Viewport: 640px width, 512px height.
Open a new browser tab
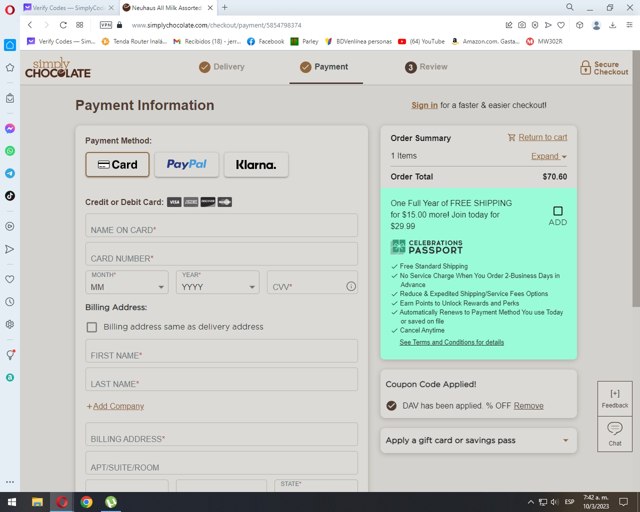tap(225, 7)
